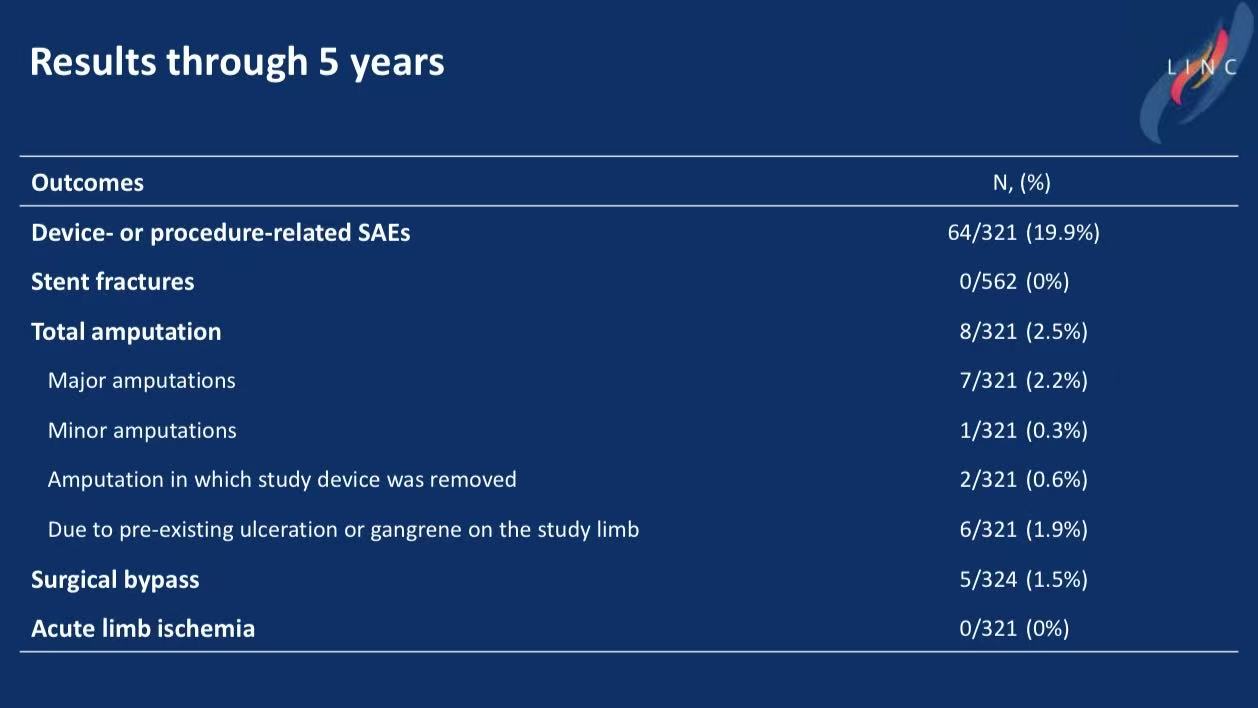Click the 'Outcomes' column header
The height and width of the screenshot is (708, 1258).
point(87,183)
